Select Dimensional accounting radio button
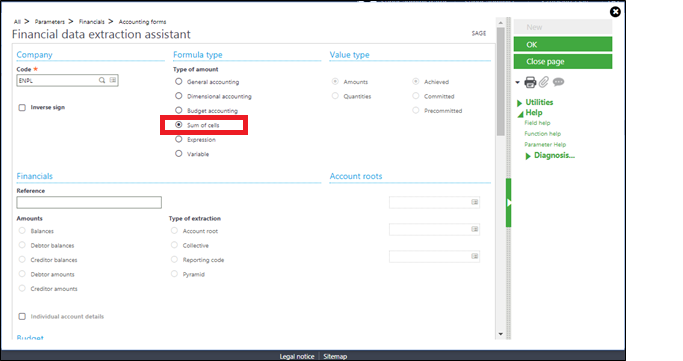The image size is (683, 361). 179,96
